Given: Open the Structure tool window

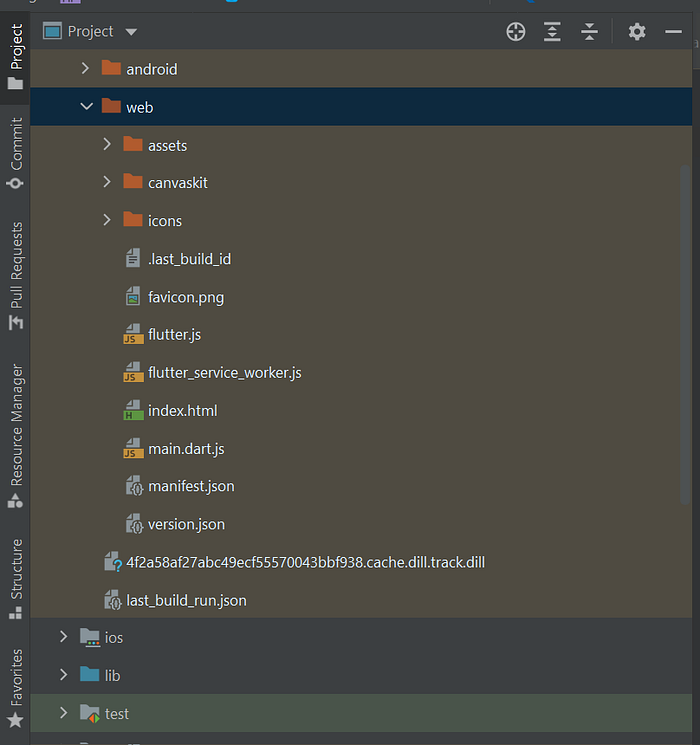Looking at the screenshot, I should tap(15, 579).
